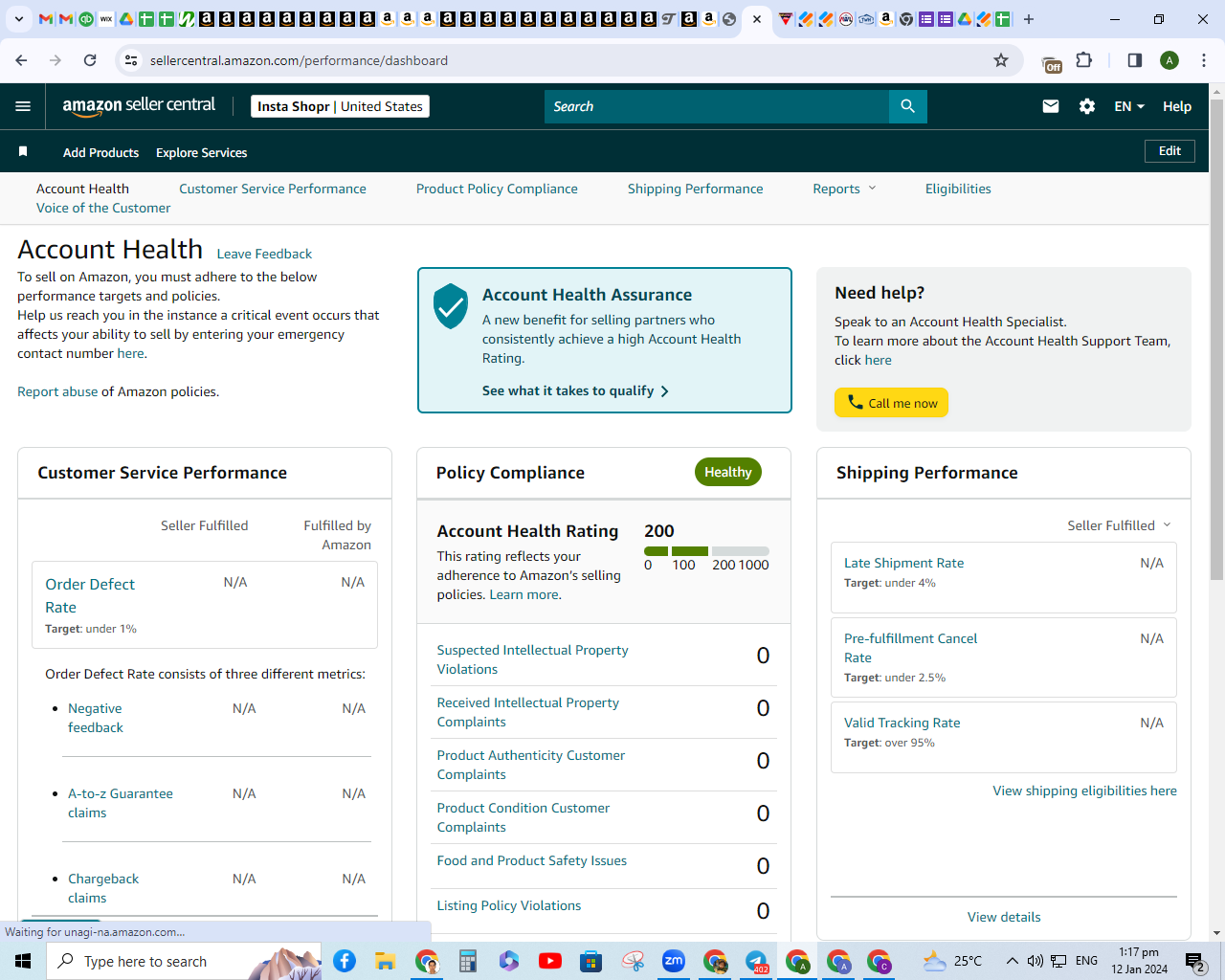Open the Chrome Extensions puzzle icon
Screen dimensions: 1225x980
click(x=1084, y=60)
